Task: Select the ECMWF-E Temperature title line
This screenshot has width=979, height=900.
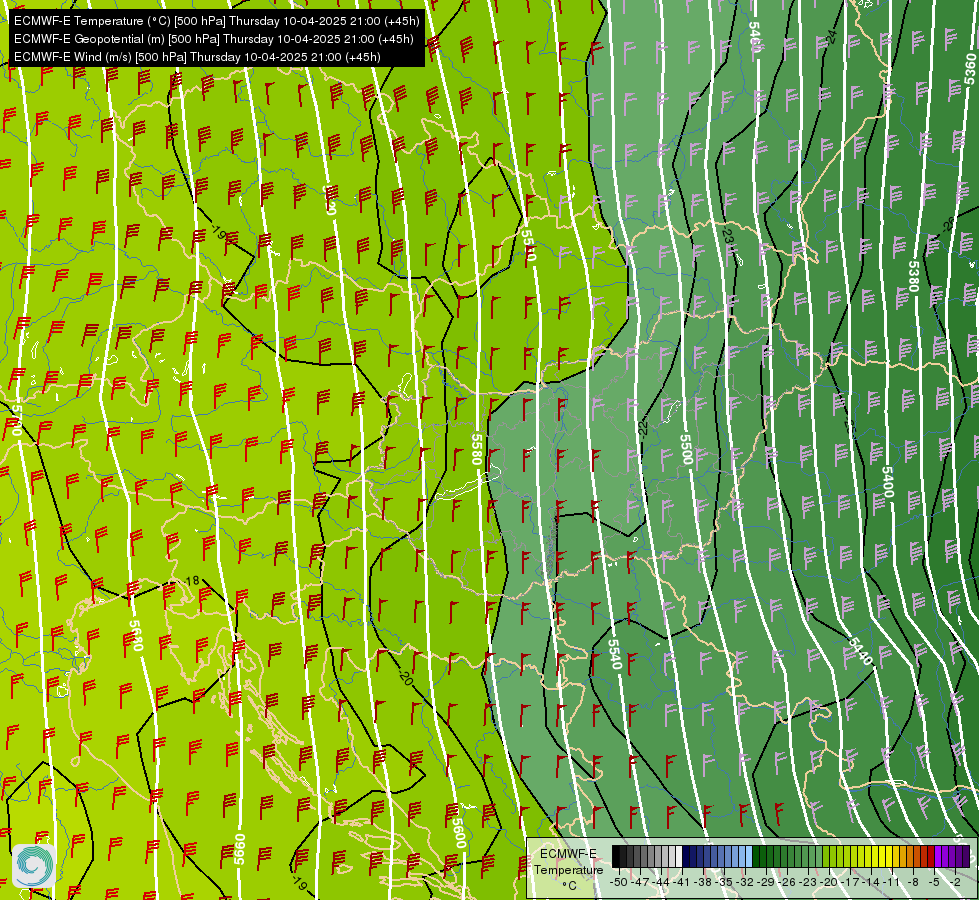Action: 217,21
